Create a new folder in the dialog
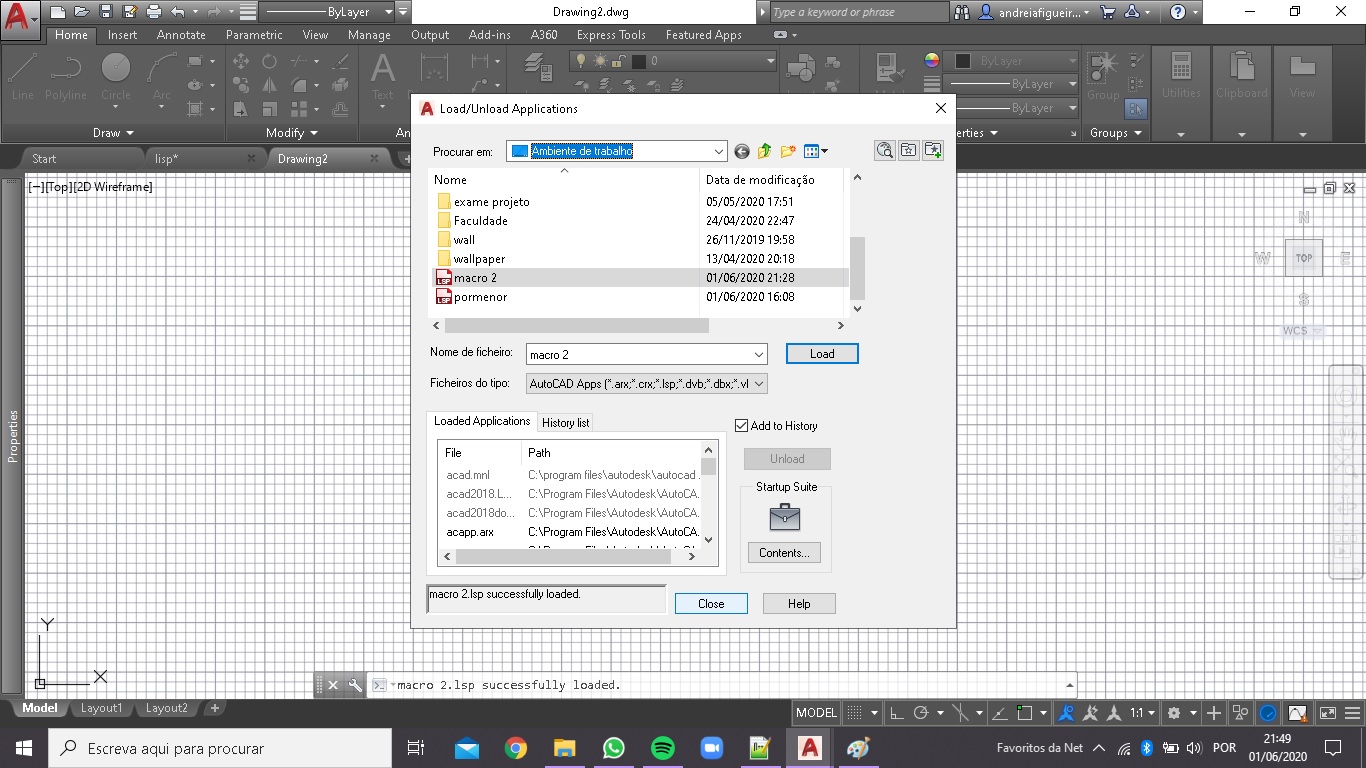 (x=788, y=151)
